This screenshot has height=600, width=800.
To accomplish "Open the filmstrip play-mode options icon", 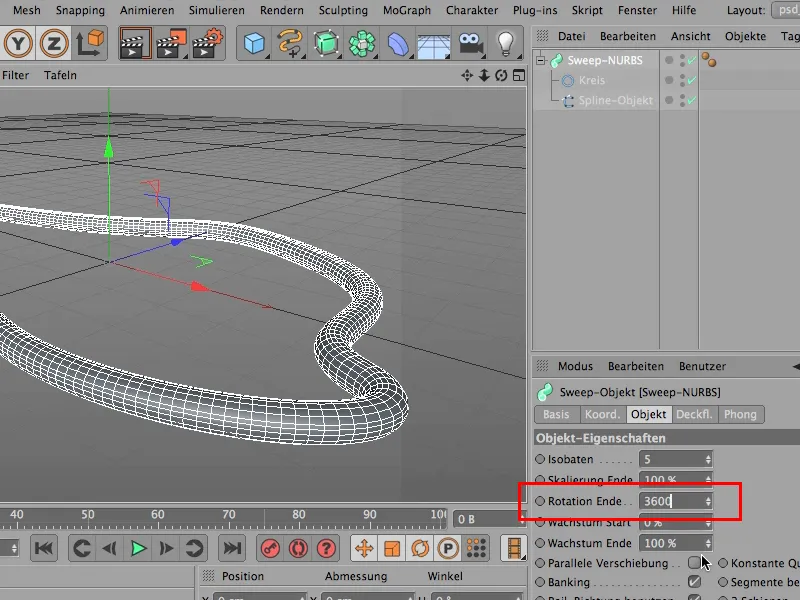I will click(514, 548).
